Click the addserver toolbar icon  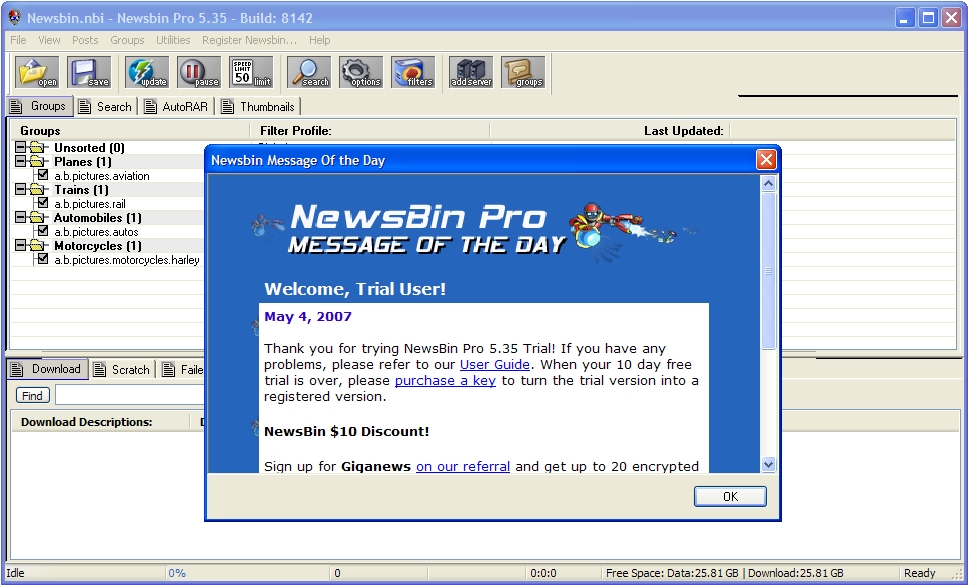point(471,72)
